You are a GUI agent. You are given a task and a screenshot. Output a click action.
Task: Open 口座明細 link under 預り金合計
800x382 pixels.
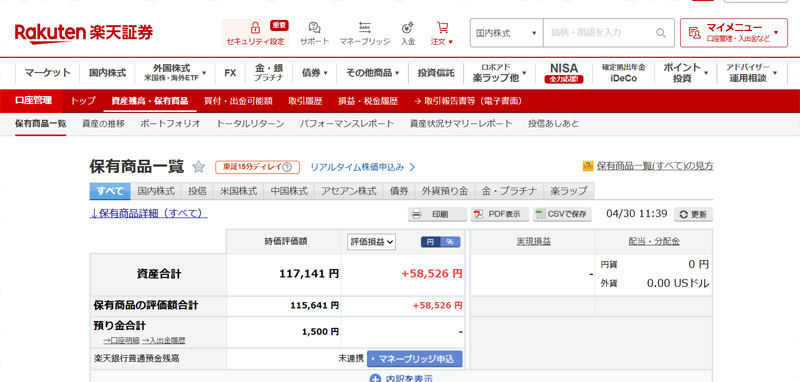(121, 341)
